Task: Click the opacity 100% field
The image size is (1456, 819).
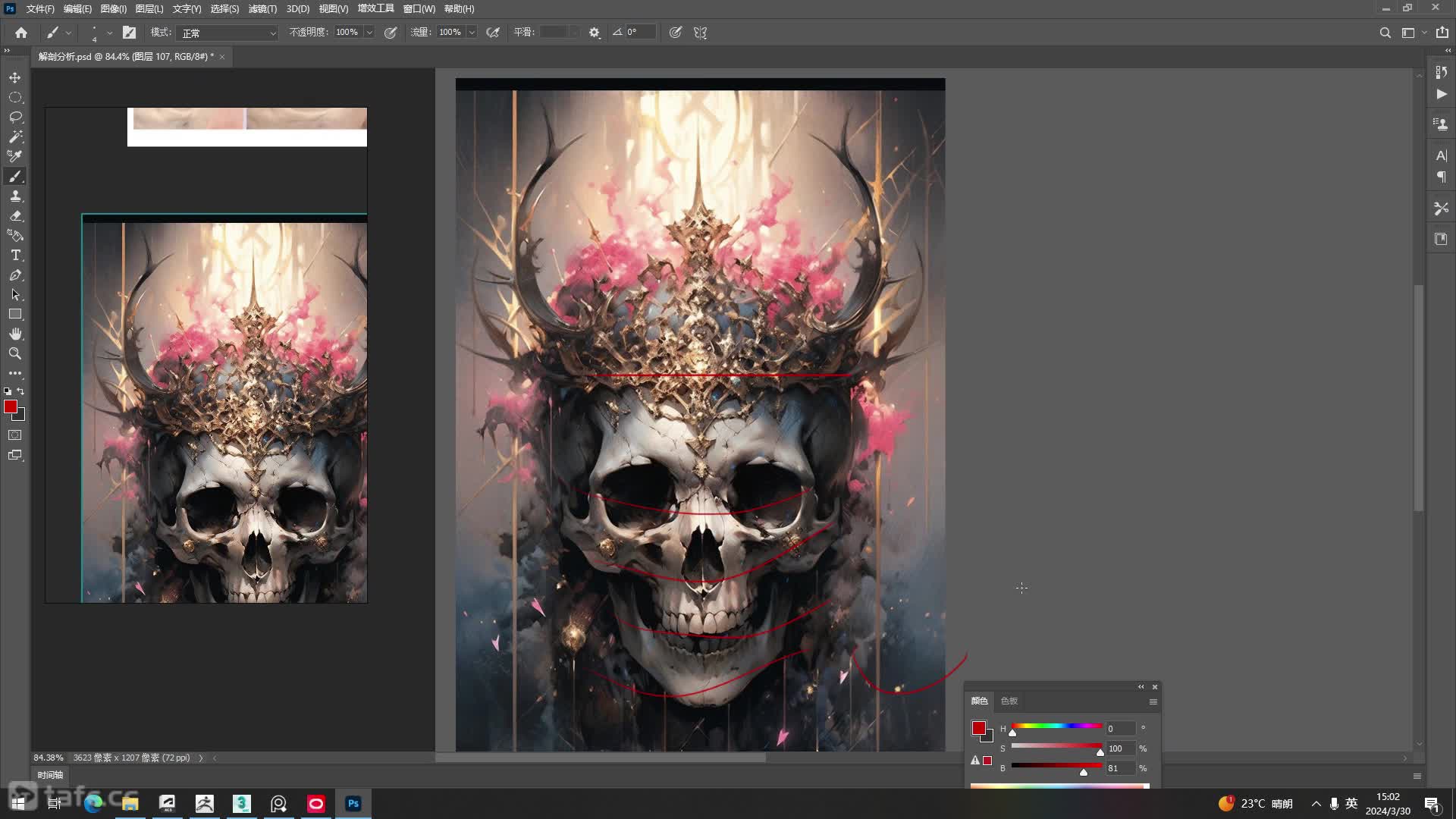Action: click(x=347, y=33)
